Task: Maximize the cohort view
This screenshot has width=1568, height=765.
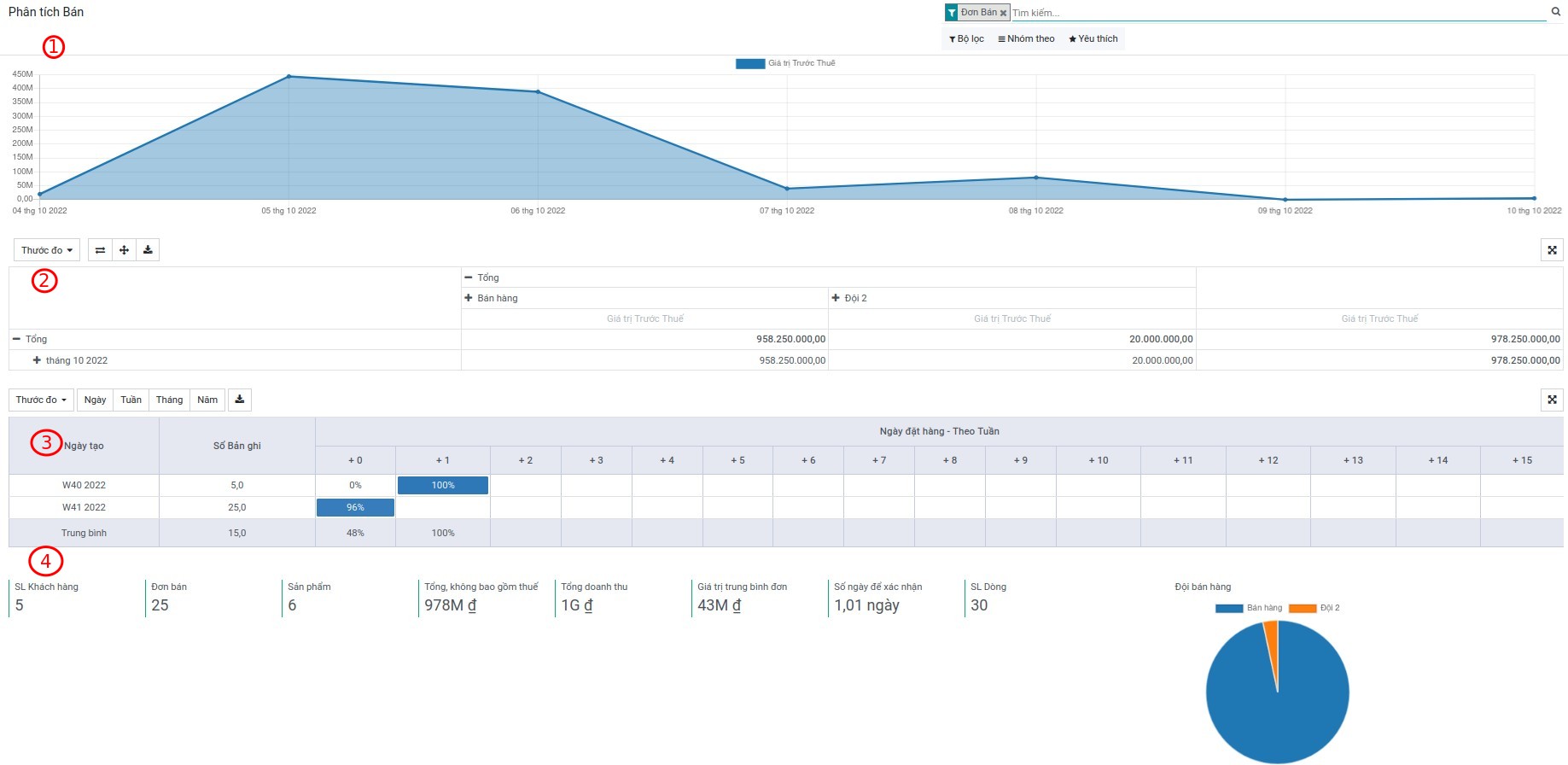Action: pyautogui.click(x=1552, y=400)
